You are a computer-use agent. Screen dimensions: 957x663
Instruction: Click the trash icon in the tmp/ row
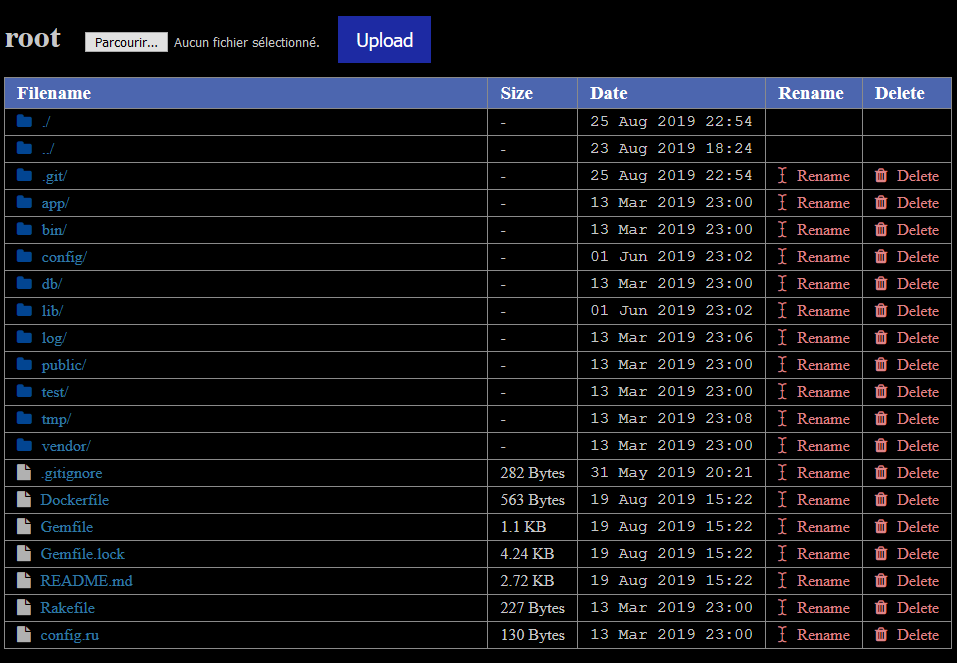(x=881, y=418)
